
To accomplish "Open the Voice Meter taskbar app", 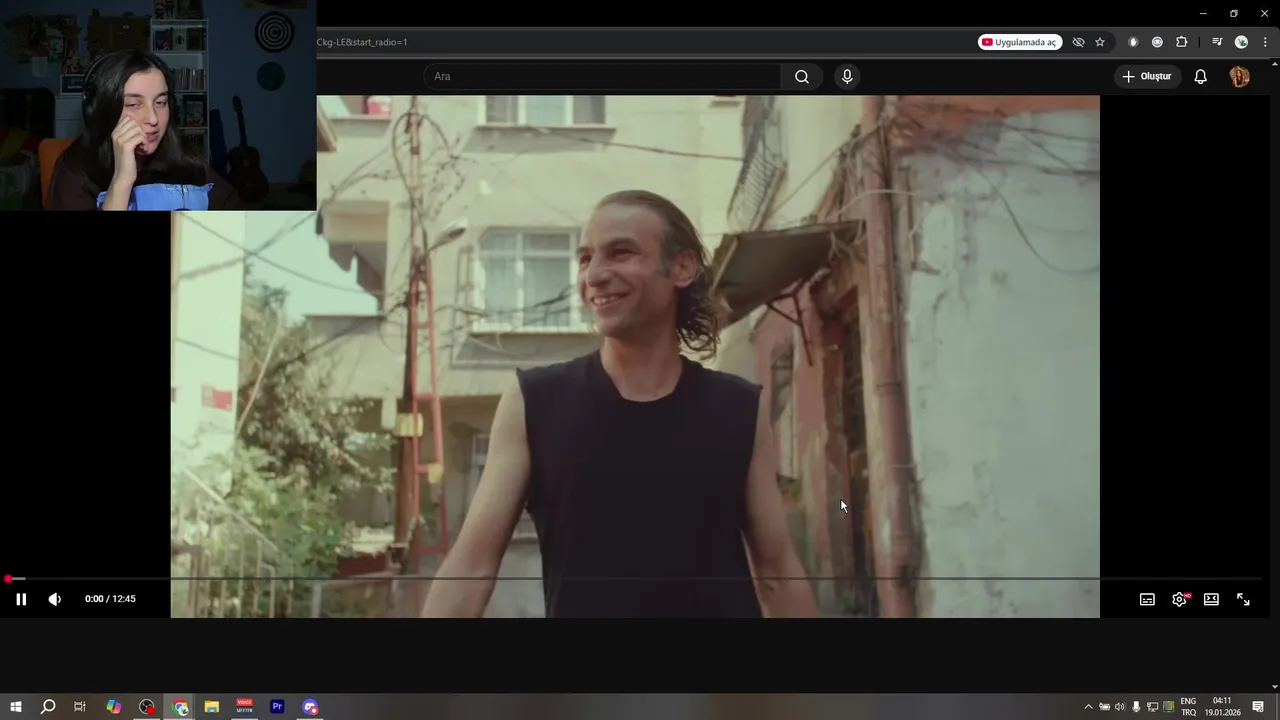I will click(245, 707).
